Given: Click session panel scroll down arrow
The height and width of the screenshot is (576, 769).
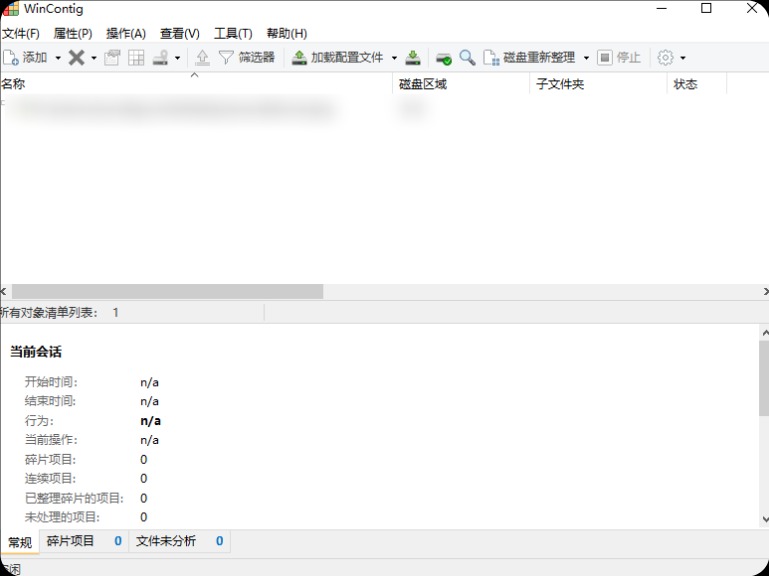Looking at the screenshot, I should click(x=765, y=519).
